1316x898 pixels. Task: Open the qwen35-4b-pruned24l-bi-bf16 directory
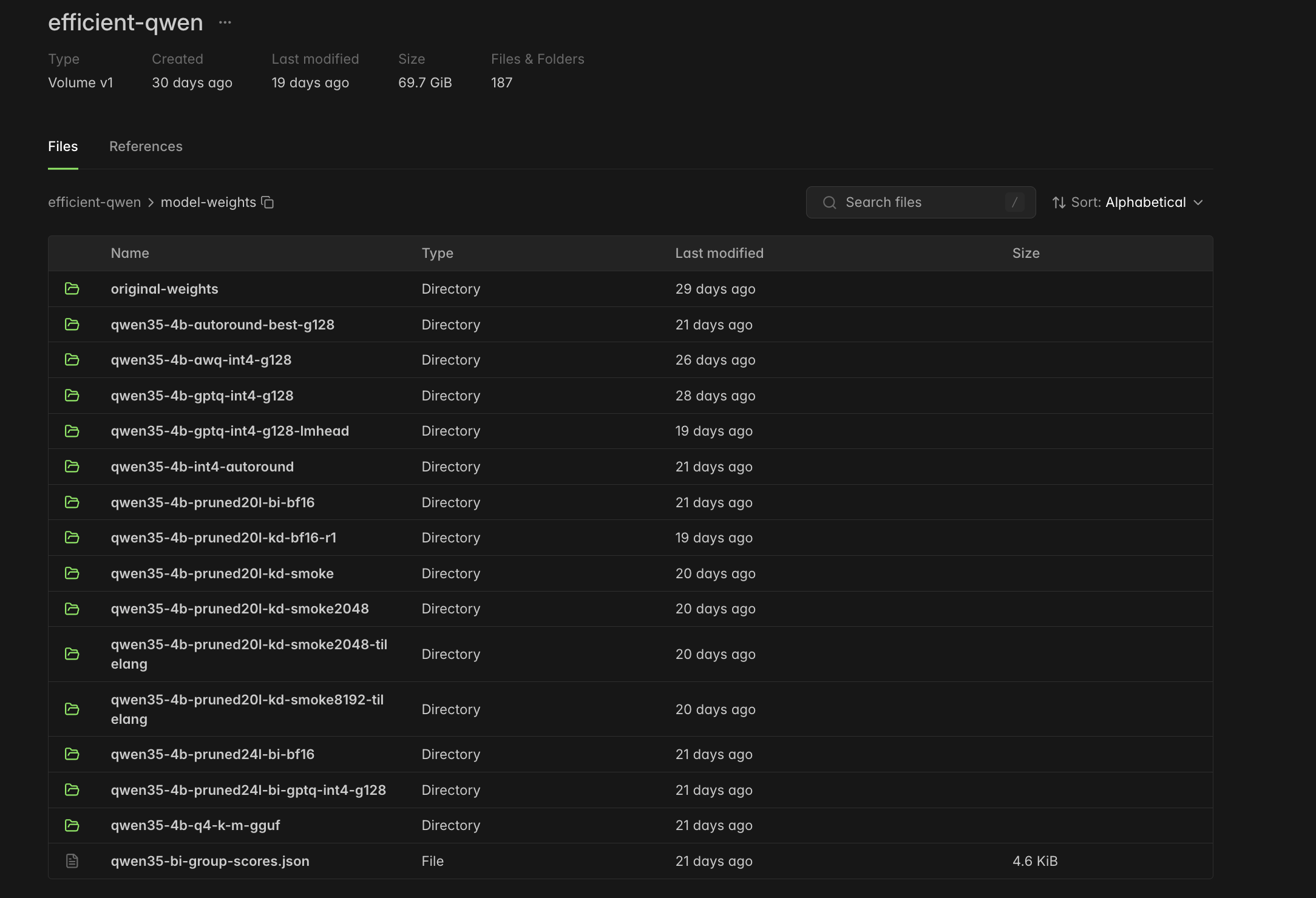(213, 754)
